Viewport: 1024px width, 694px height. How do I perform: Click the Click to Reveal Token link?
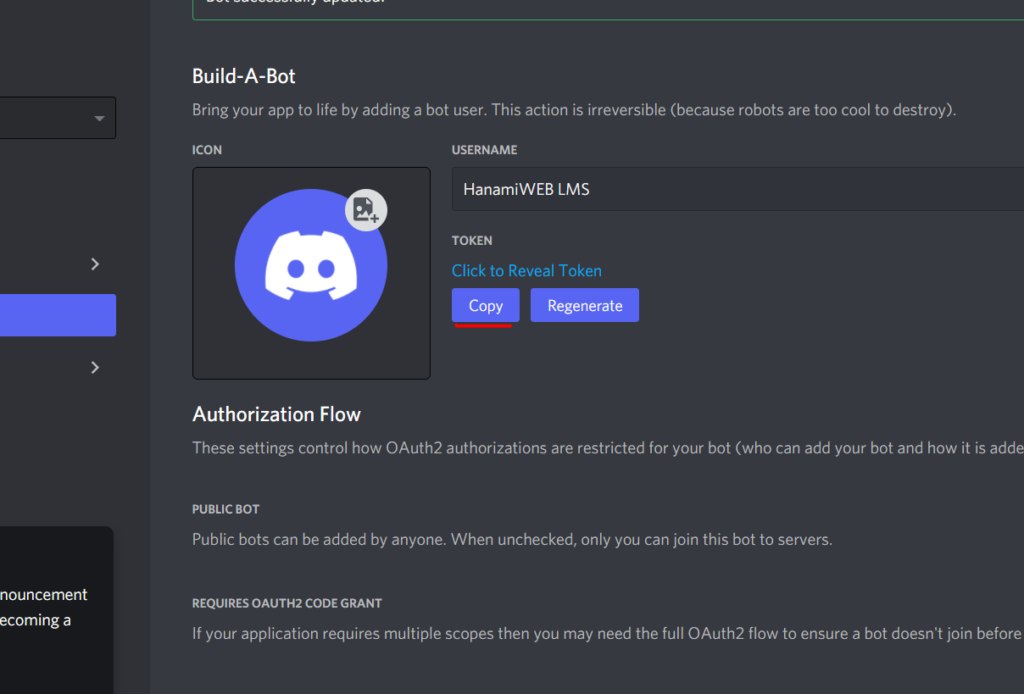tap(526, 270)
